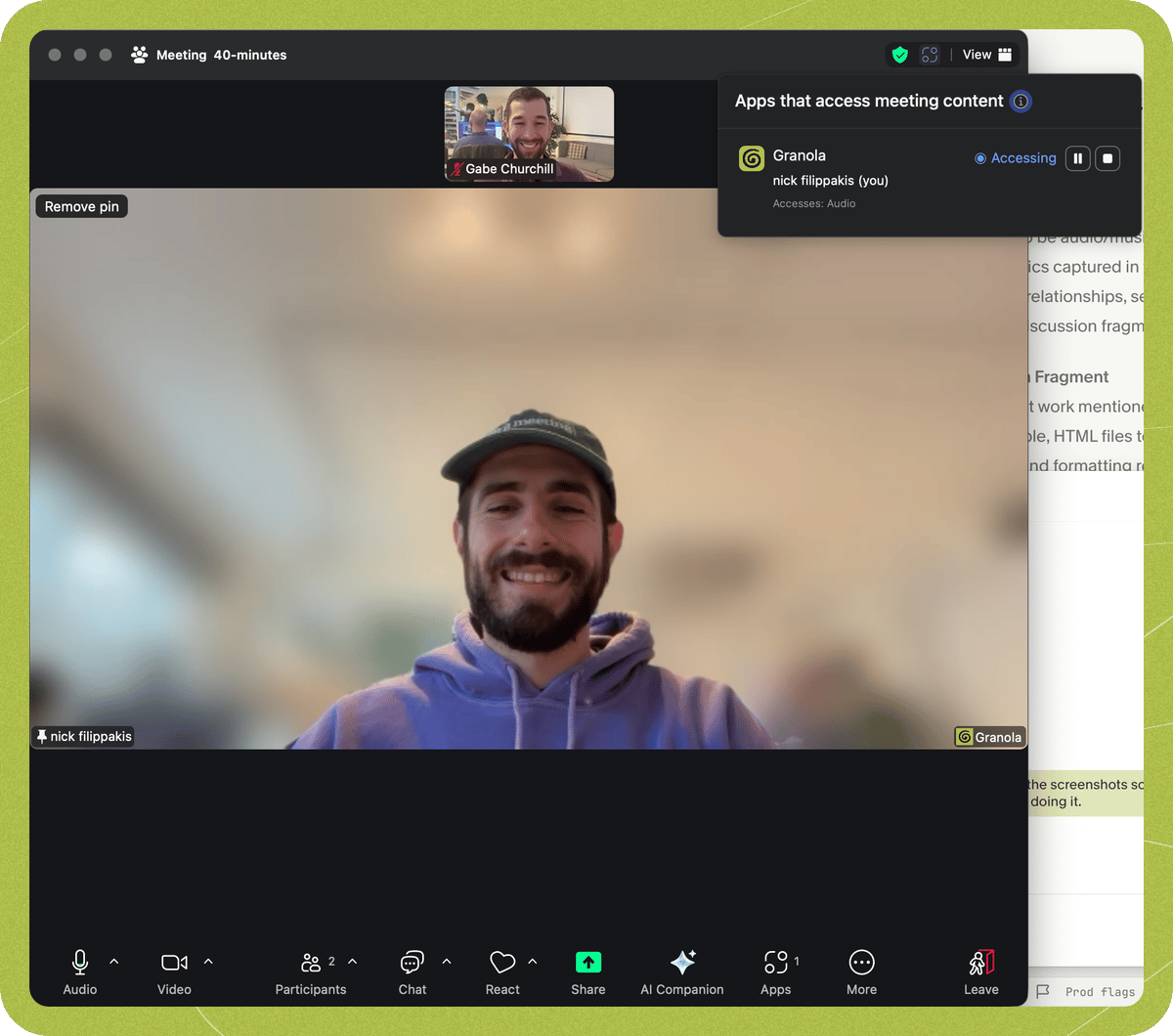The height and width of the screenshot is (1036, 1173).
Task: Click the Granola app icon in popup
Action: 752,158
